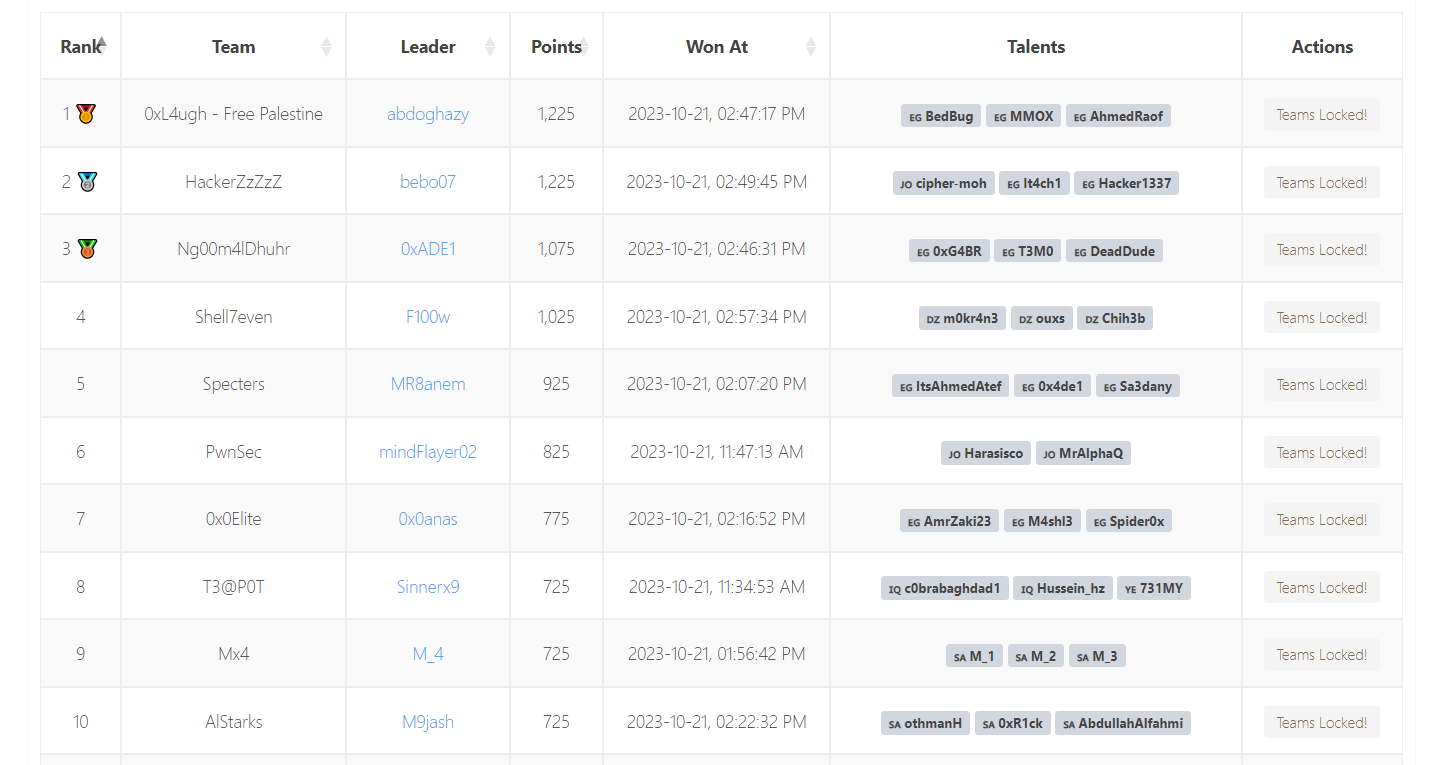Sort by Won At column arrows
The image size is (1437, 765).
click(x=811, y=46)
